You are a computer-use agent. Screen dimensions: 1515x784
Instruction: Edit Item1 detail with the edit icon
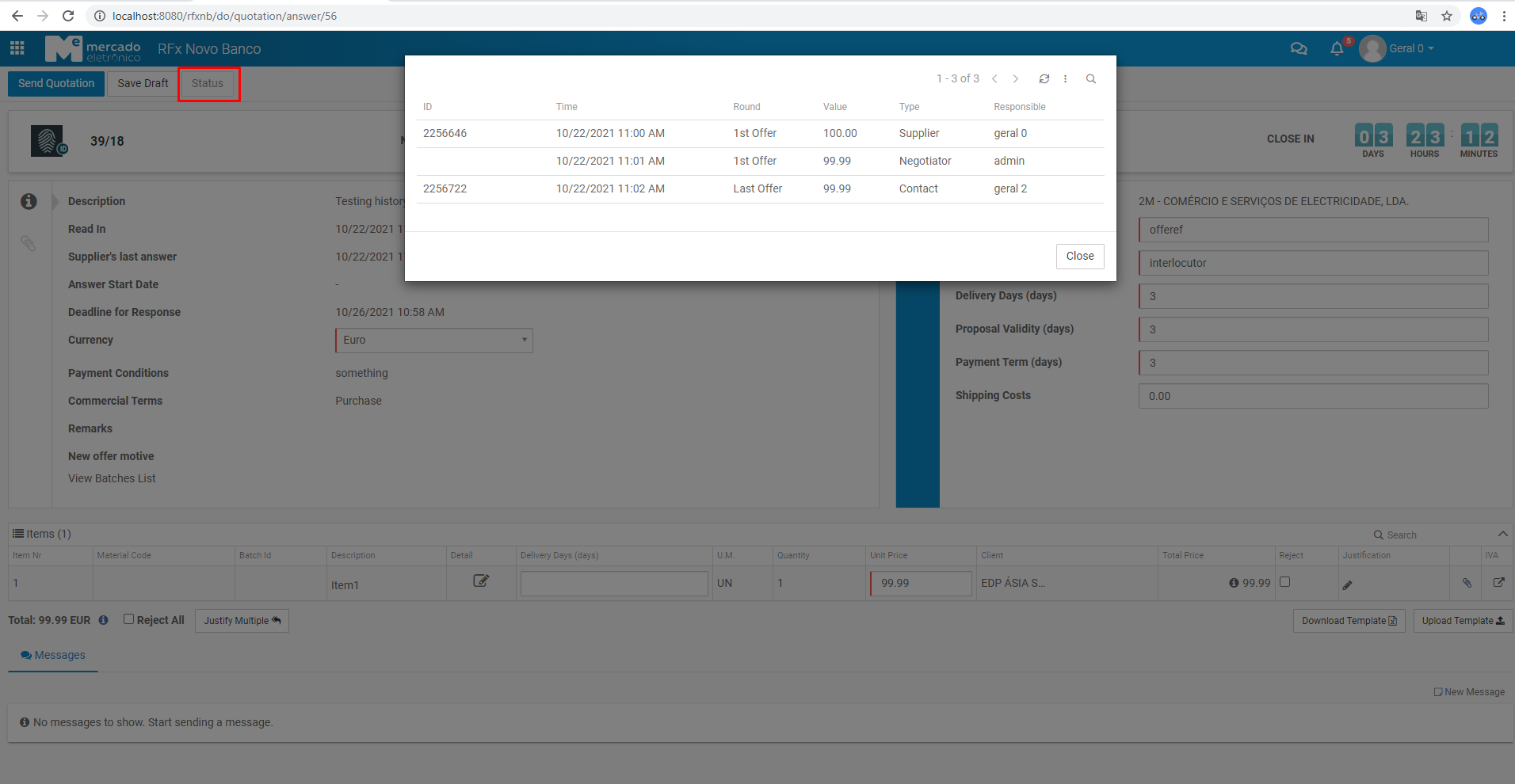tap(480, 580)
